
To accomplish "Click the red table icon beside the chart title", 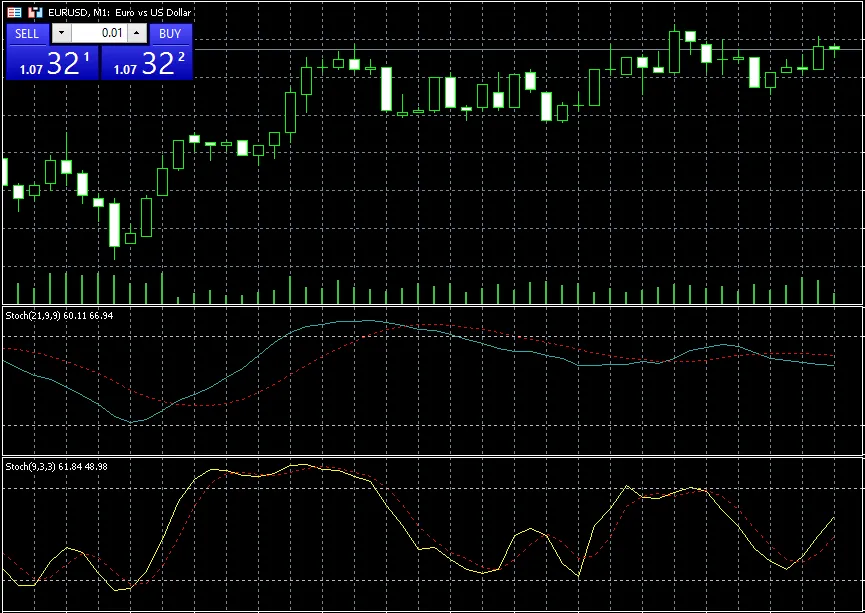I will tap(15, 12).
